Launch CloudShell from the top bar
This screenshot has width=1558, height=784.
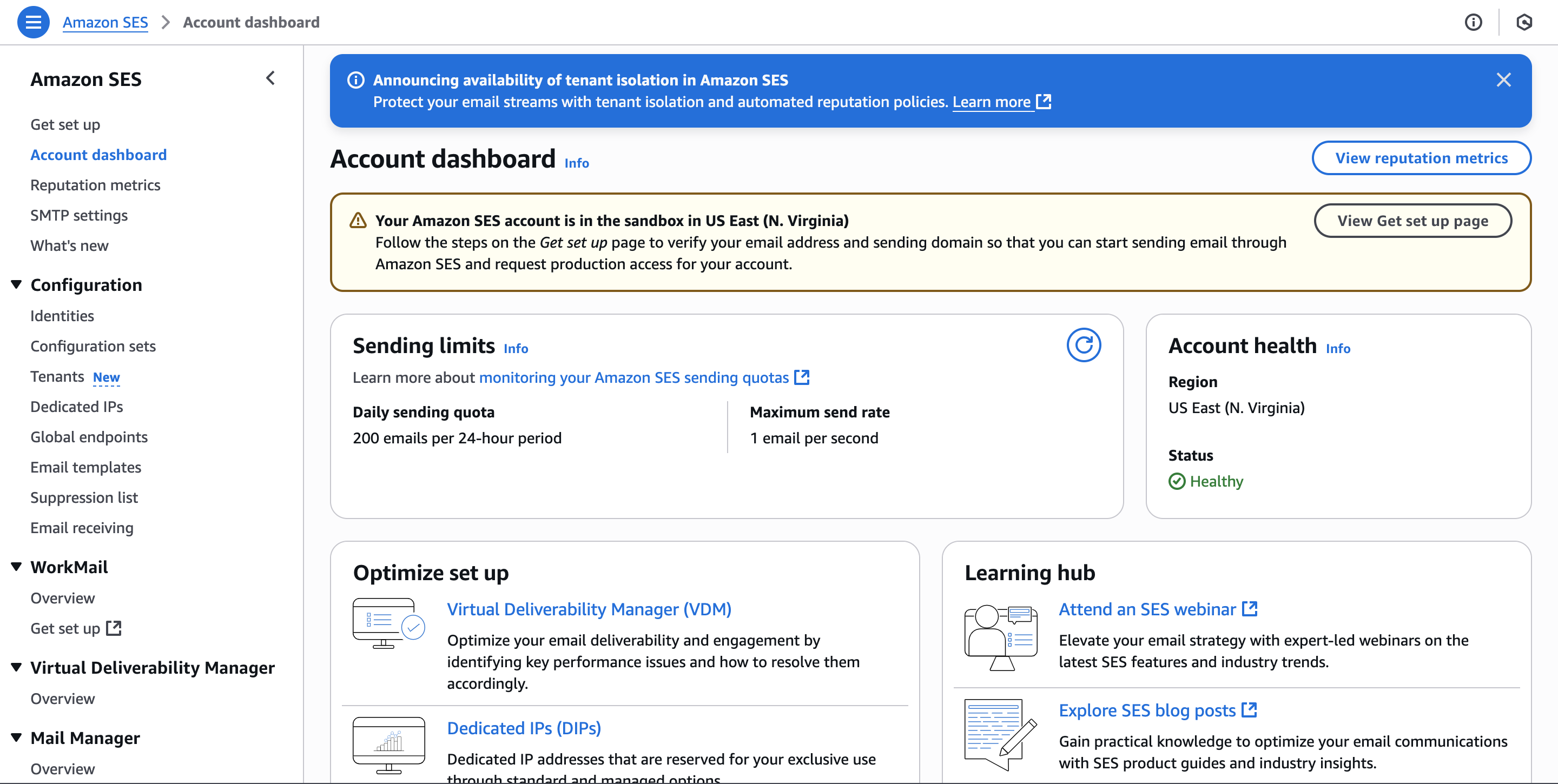(1525, 22)
